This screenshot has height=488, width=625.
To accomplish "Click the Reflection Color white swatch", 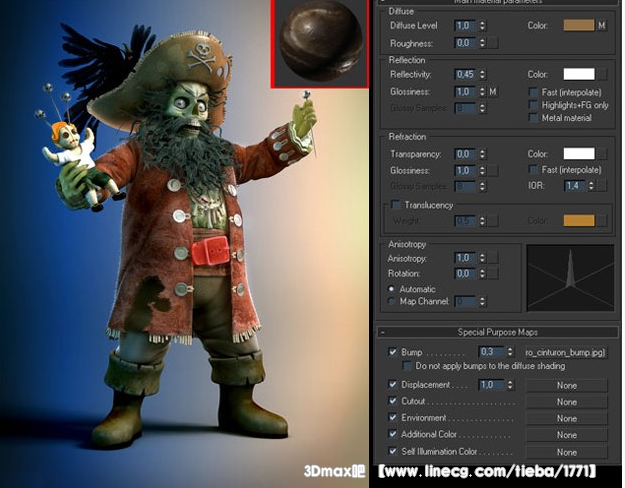I will 578,74.
